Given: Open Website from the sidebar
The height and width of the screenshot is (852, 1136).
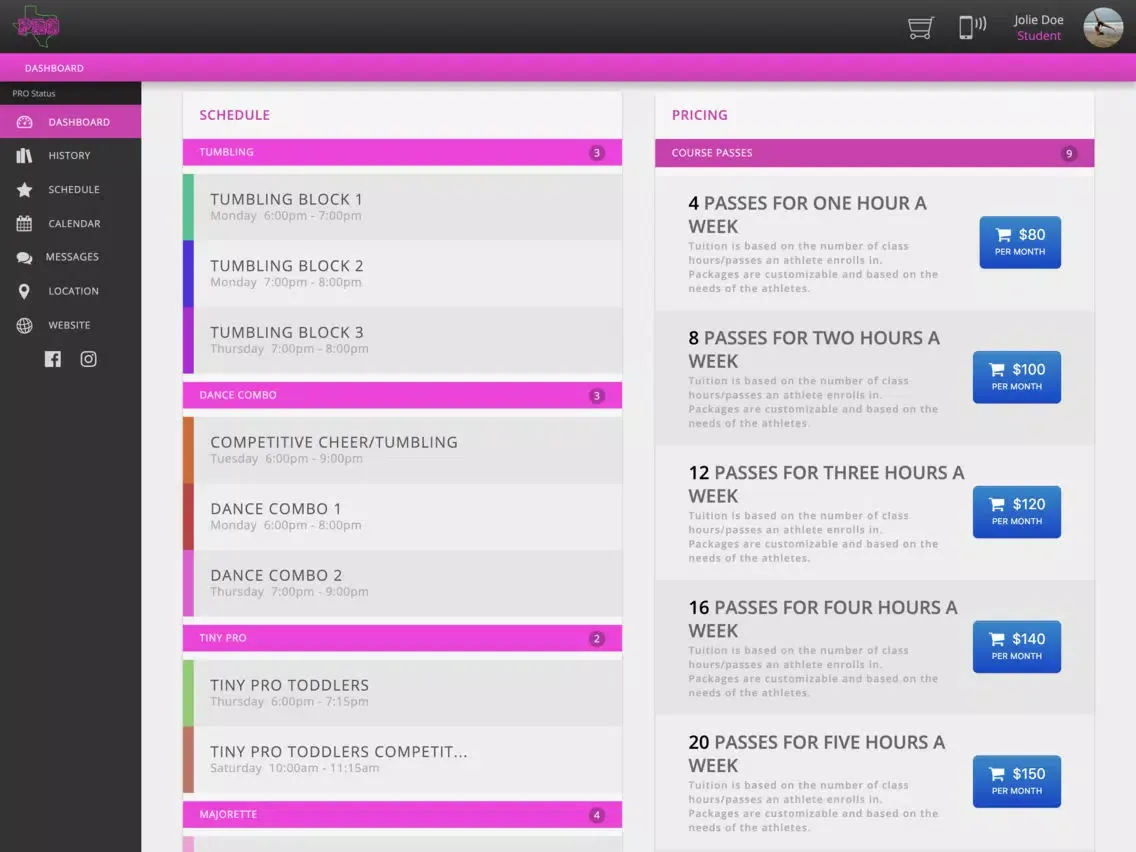Looking at the screenshot, I should [70, 325].
